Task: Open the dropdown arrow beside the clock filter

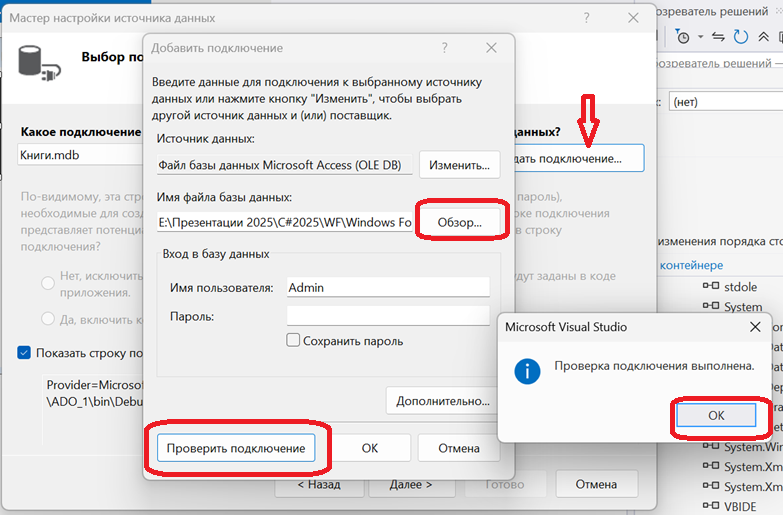Action: pos(701,37)
